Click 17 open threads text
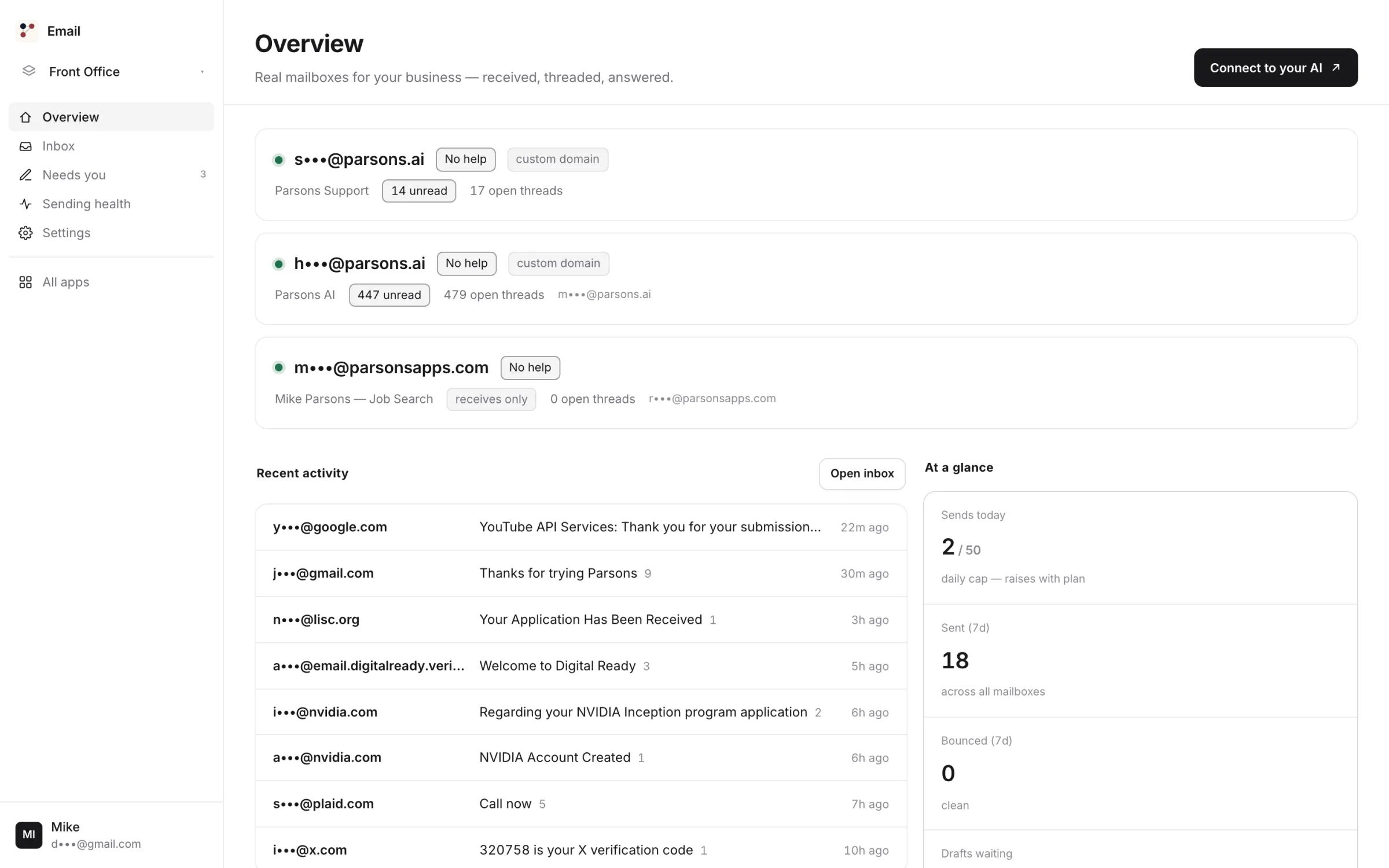The width and height of the screenshot is (1389, 868). click(x=516, y=191)
